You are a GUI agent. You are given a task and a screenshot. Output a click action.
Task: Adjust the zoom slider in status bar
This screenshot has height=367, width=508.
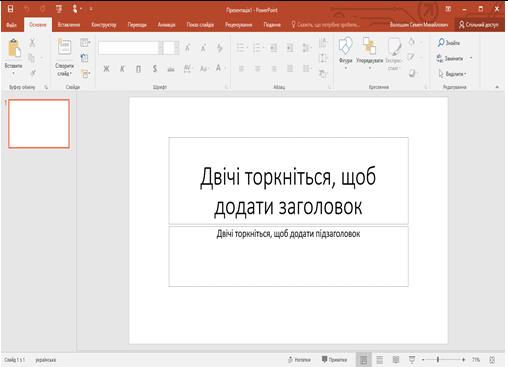[438, 360]
